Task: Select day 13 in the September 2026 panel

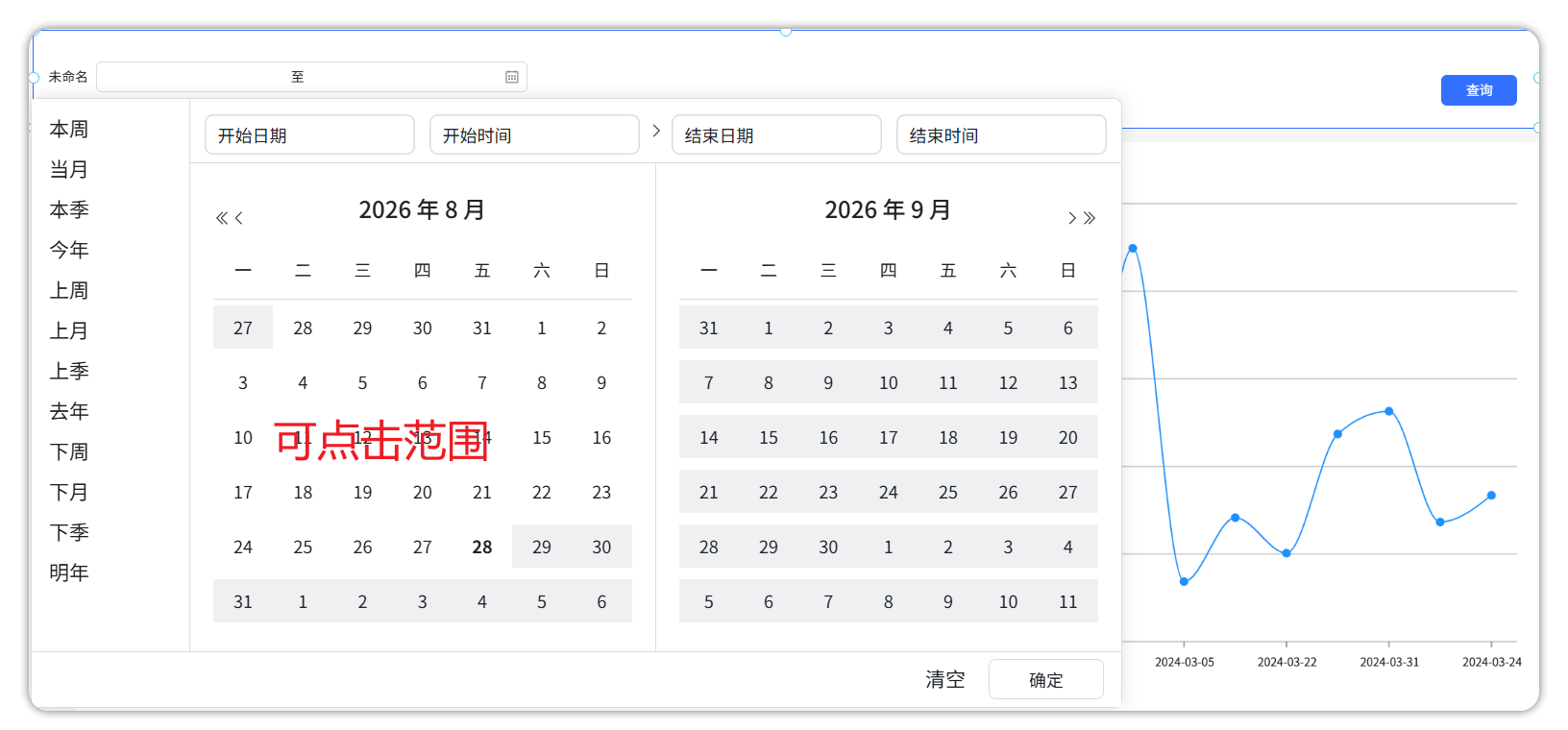Action: (x=1067, y=382)
